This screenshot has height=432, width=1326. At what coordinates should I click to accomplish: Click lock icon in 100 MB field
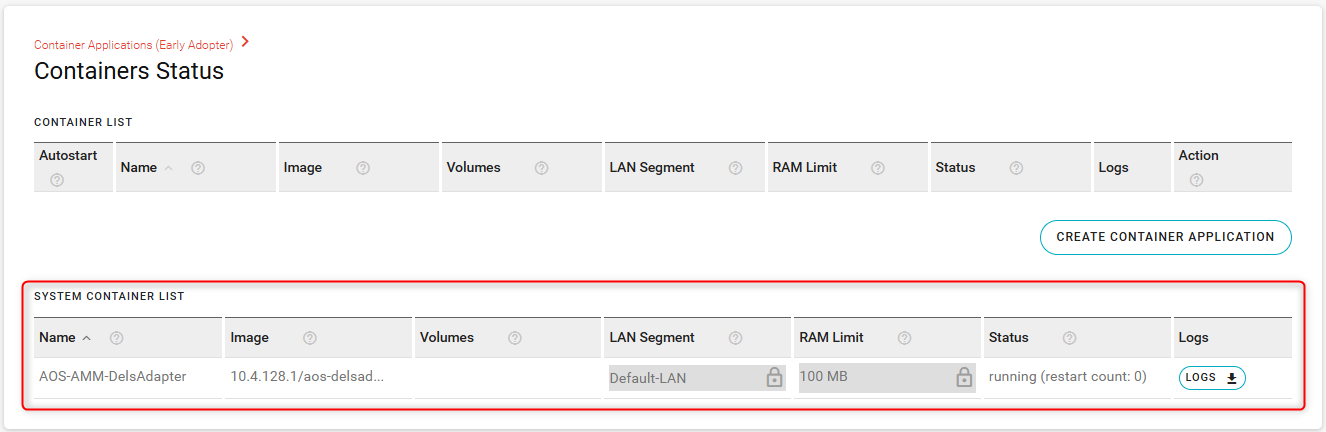(963, 377)
